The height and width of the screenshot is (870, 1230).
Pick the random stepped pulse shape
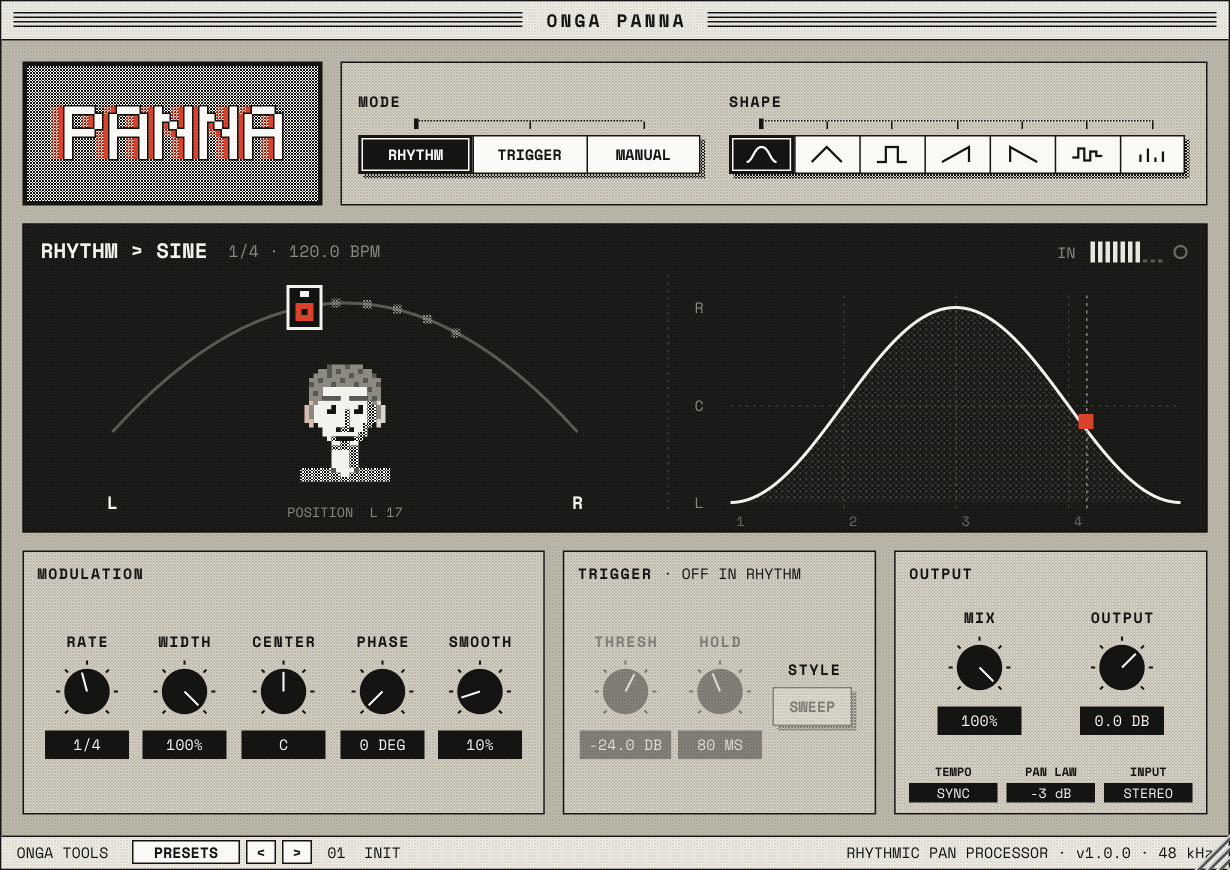tap(1087, 155)
